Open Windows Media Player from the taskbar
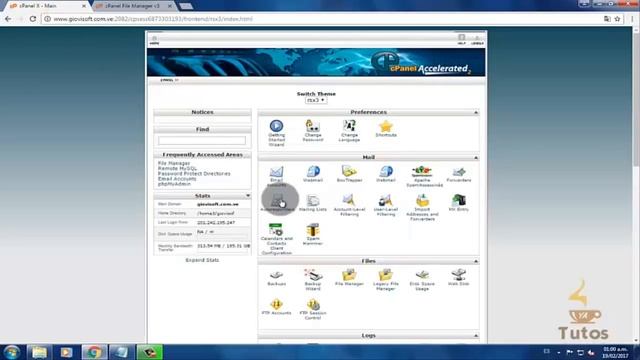Screen dimensions: 640x360 (x=67, y=352)
